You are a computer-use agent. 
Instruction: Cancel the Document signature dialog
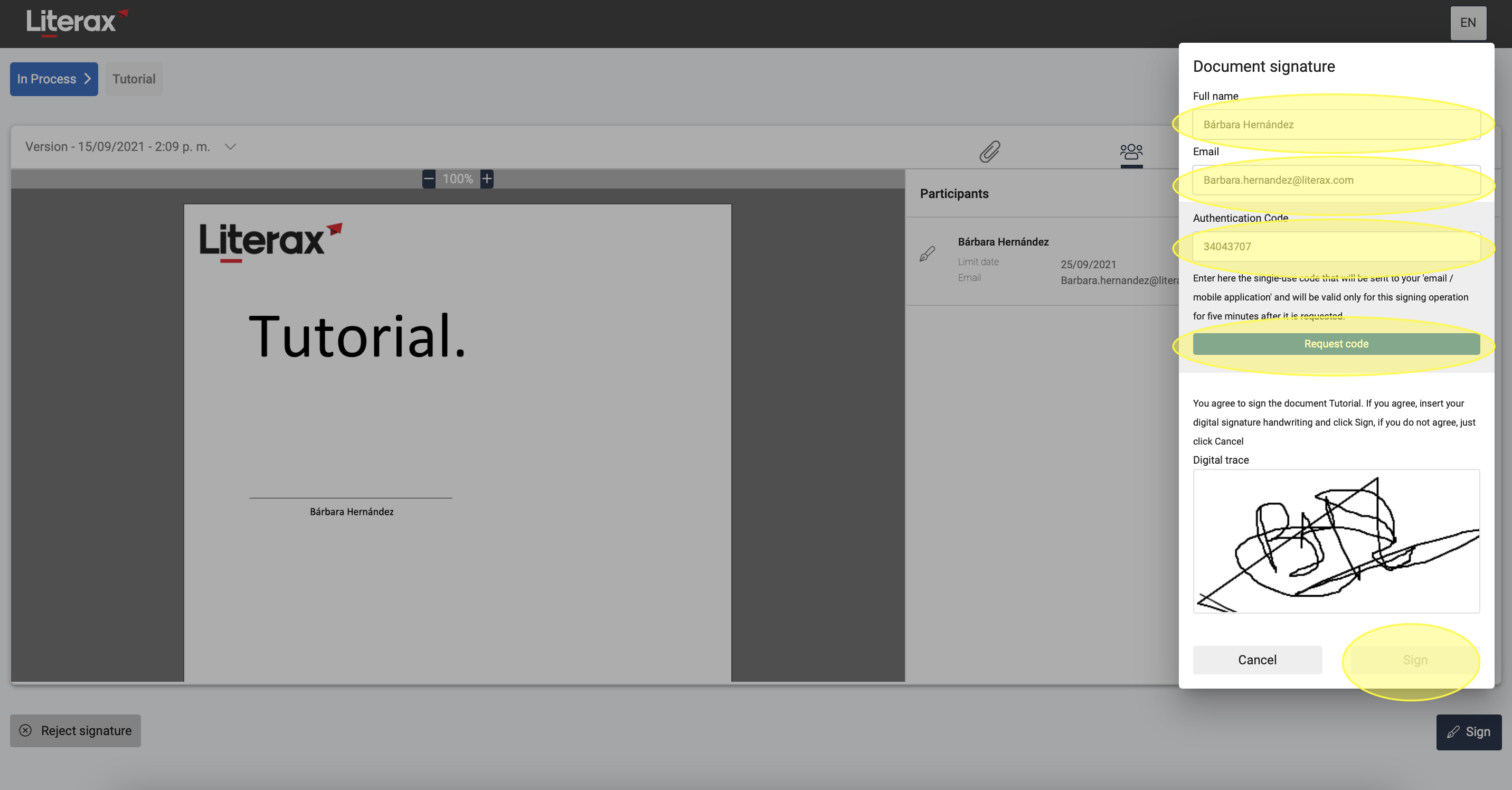click(x=1257, y=660)
